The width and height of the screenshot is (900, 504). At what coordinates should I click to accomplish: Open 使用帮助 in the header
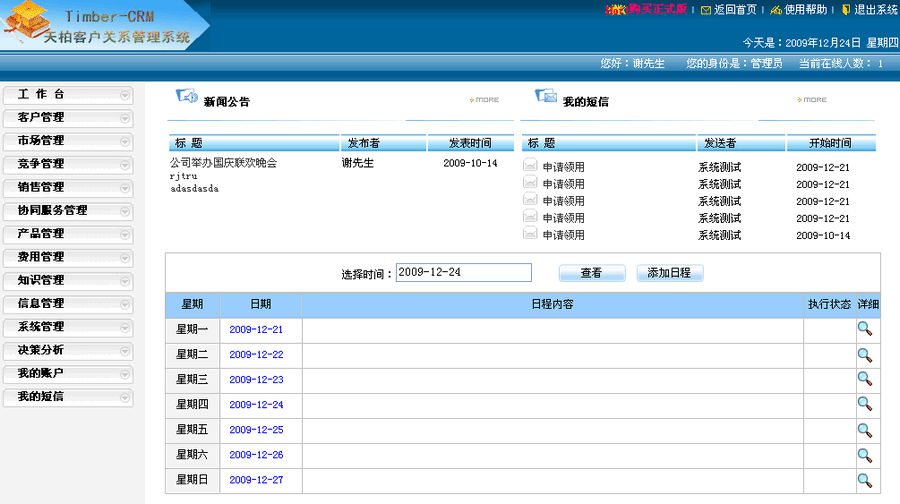pyautogui.click(x=805, y=10)
